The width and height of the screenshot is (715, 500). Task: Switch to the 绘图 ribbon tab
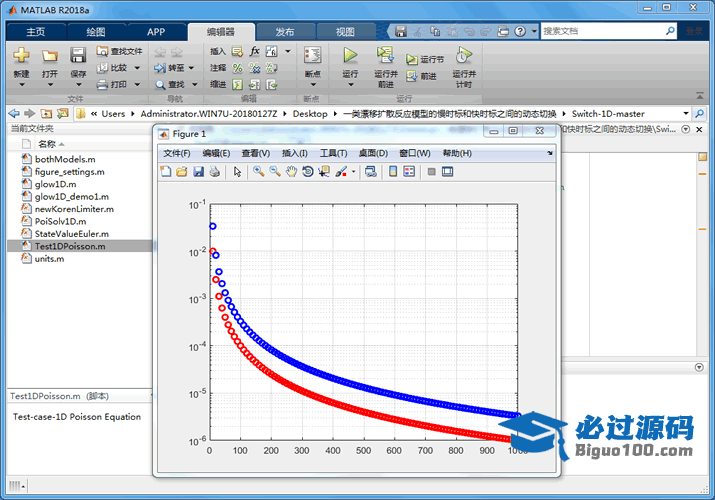click(96, 31)
